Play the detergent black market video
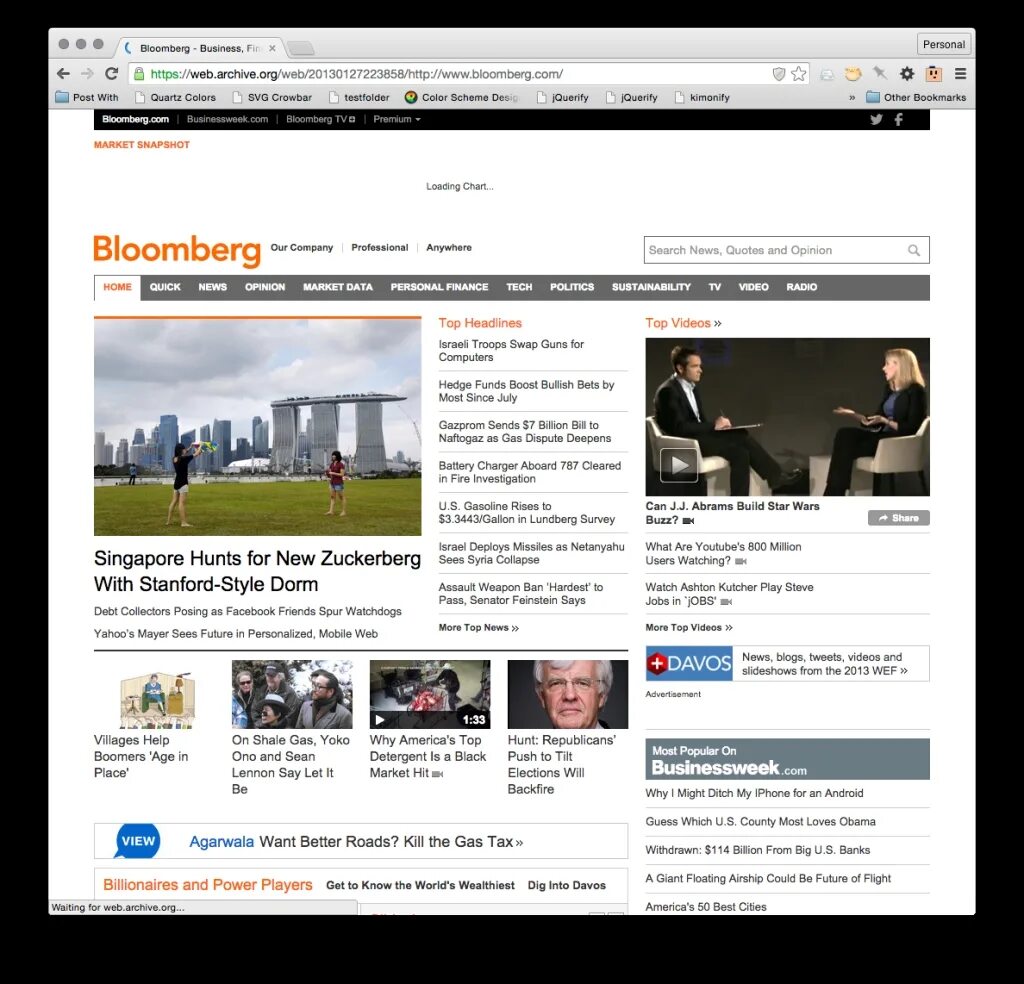Image resolution: width=1024 pixels, height=984 pixels. 379,720
